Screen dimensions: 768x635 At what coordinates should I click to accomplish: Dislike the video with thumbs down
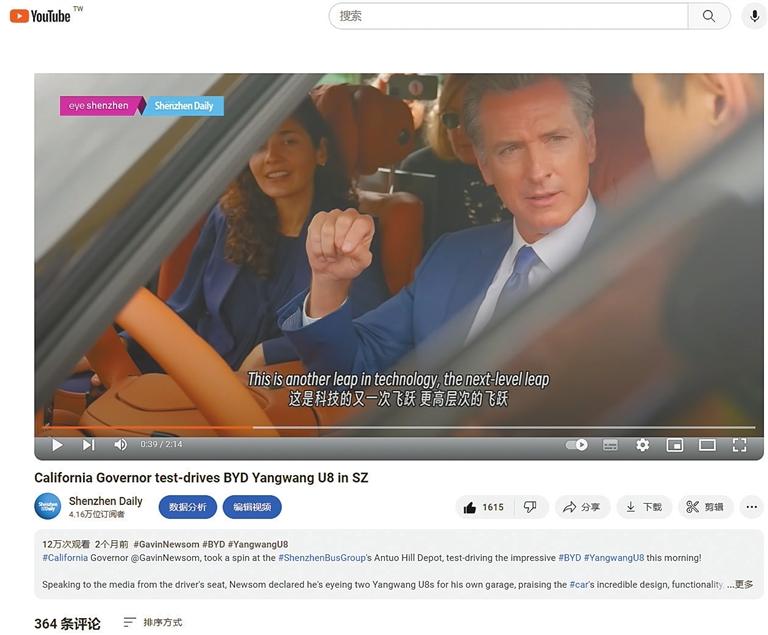531,507
